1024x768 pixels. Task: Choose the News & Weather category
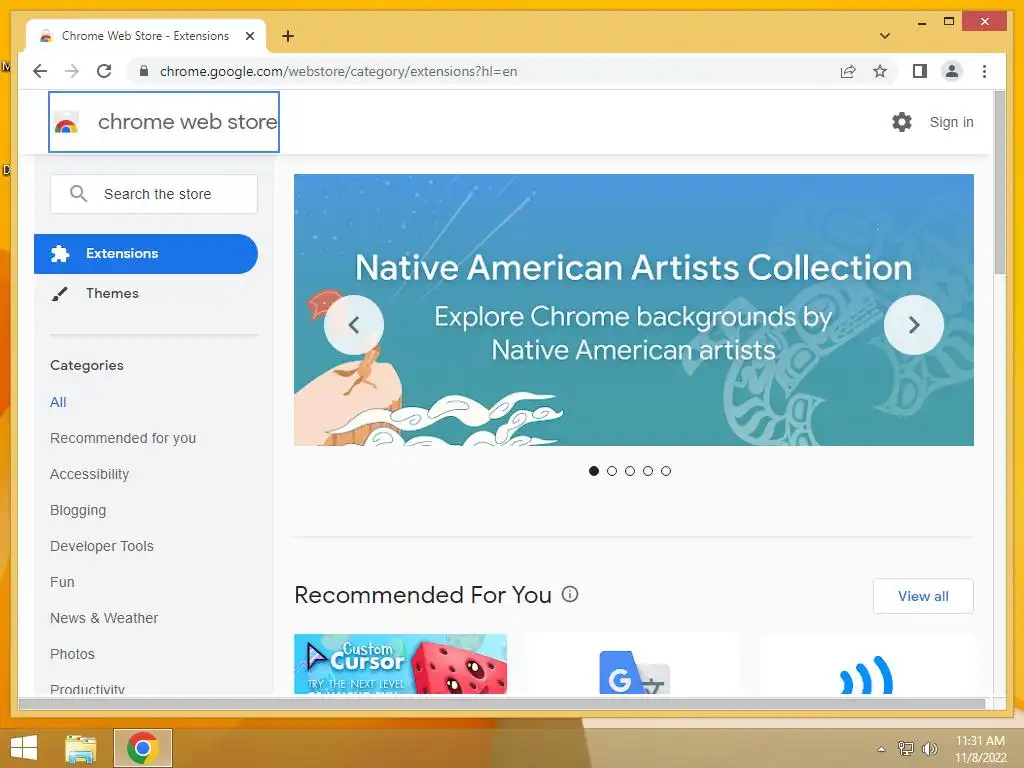104,618
